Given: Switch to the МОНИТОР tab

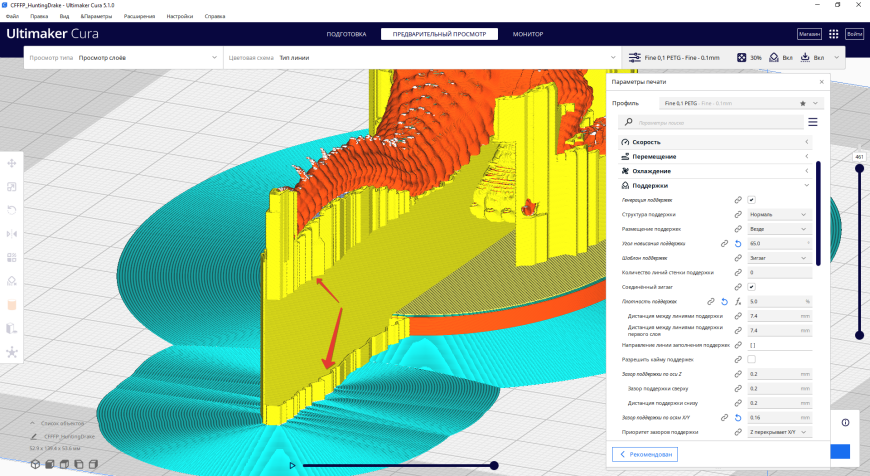Looking at the screenshot, I should tap(528, 34).
